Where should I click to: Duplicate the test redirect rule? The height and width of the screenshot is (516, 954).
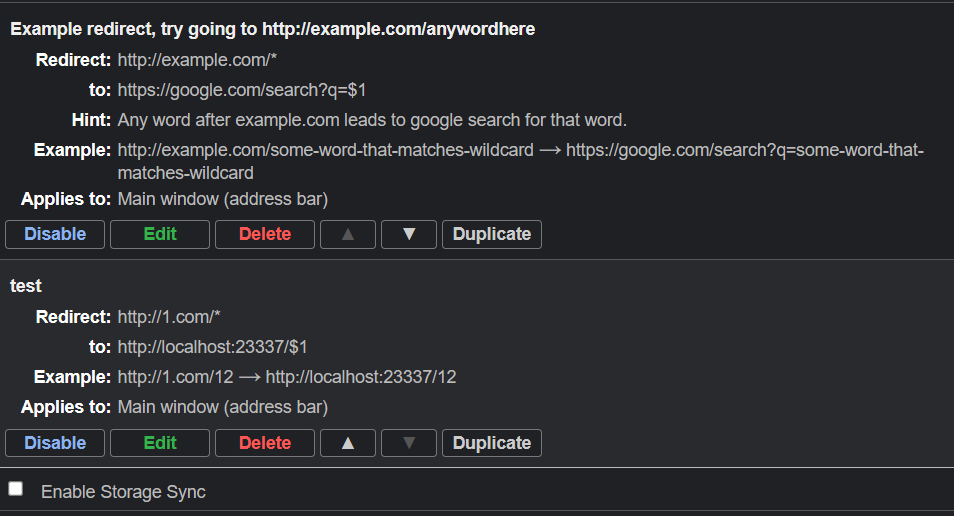click(x=492, y=443)
